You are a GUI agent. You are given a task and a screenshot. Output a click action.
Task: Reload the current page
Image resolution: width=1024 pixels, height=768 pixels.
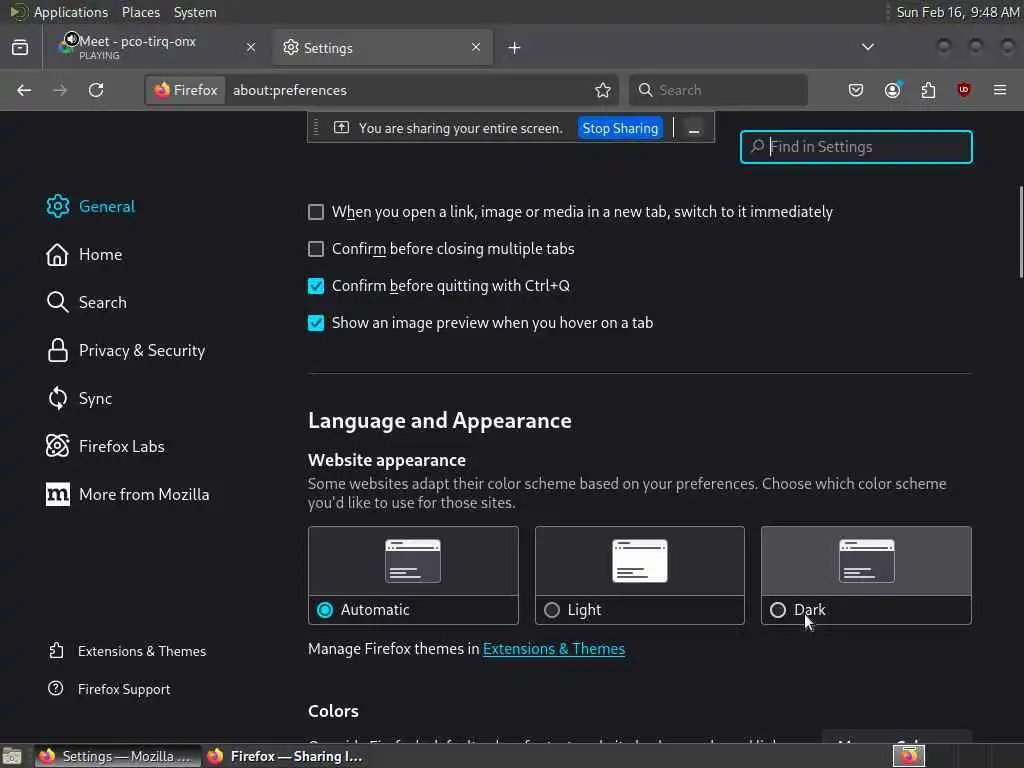pos(96,90)
